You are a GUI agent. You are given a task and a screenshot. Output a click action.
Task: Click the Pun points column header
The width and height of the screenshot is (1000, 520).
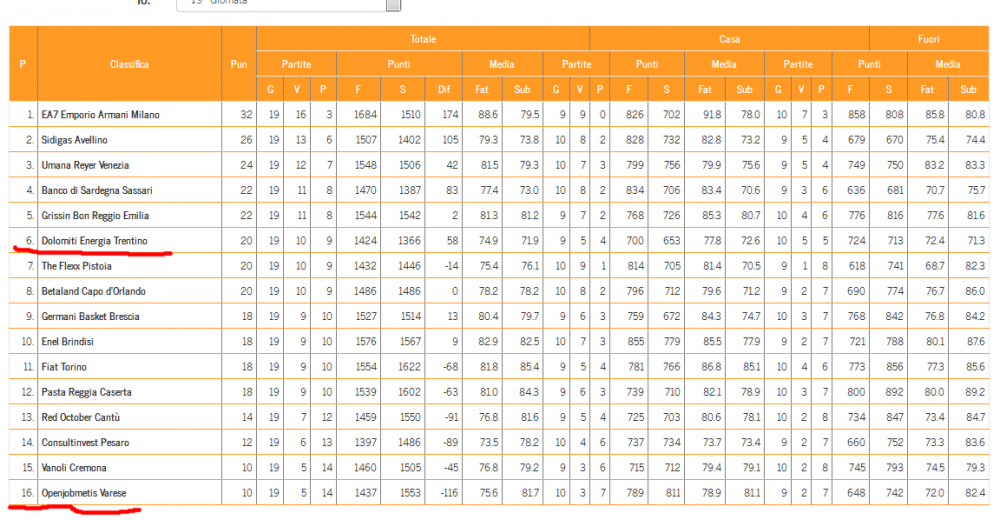[x=239, y=64]
